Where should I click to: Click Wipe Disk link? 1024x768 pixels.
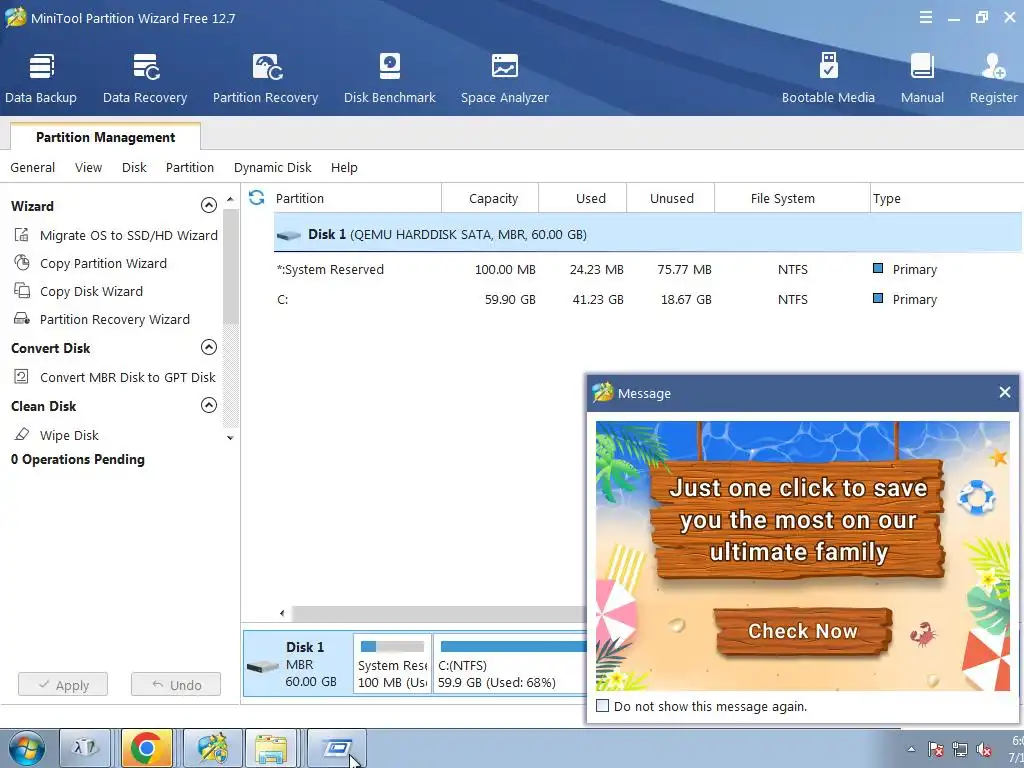[69, 435]
